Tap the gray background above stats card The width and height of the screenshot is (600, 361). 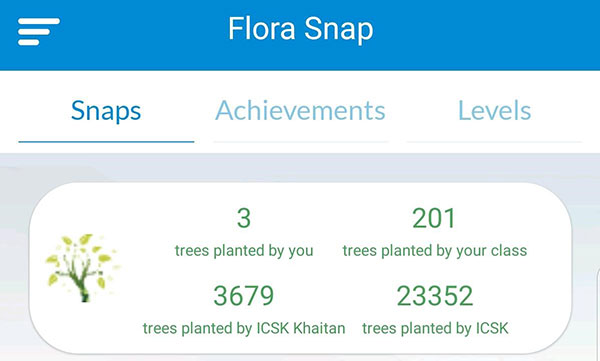300,168
